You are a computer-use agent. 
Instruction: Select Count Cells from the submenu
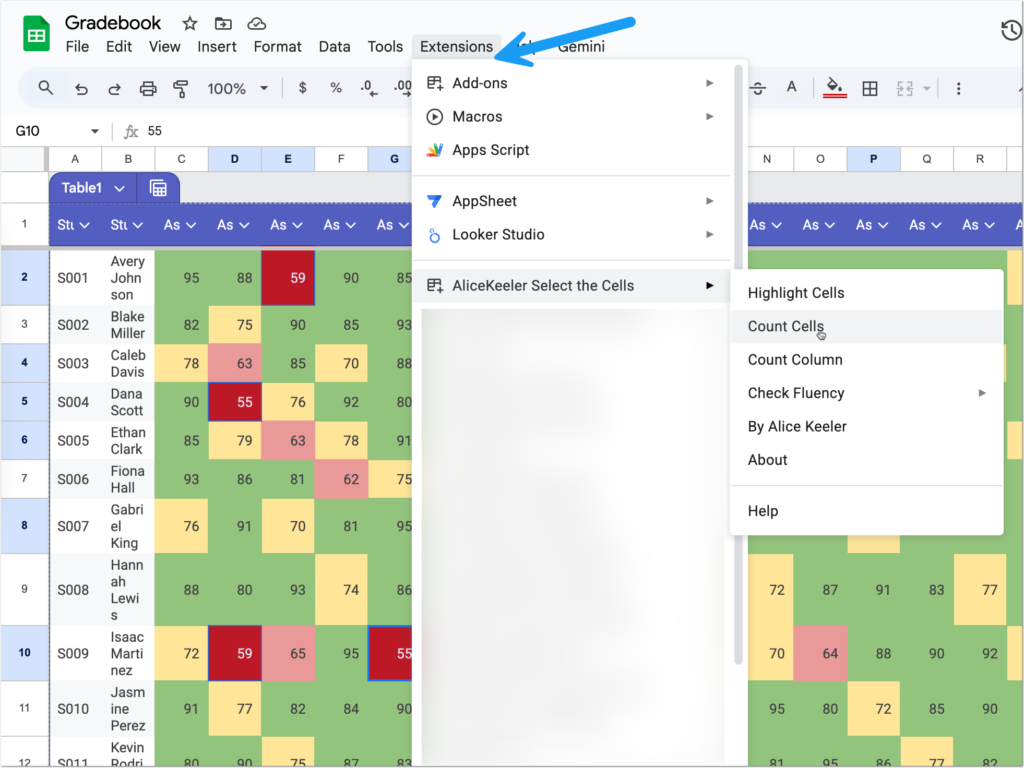coord(786,326)
